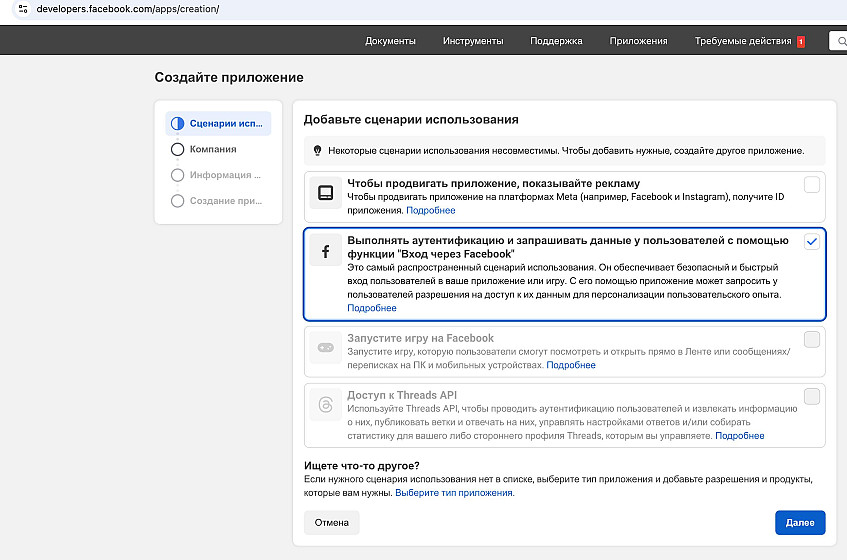
Task: Select the Создание при... step label
Action: click(x=226, y=201)
